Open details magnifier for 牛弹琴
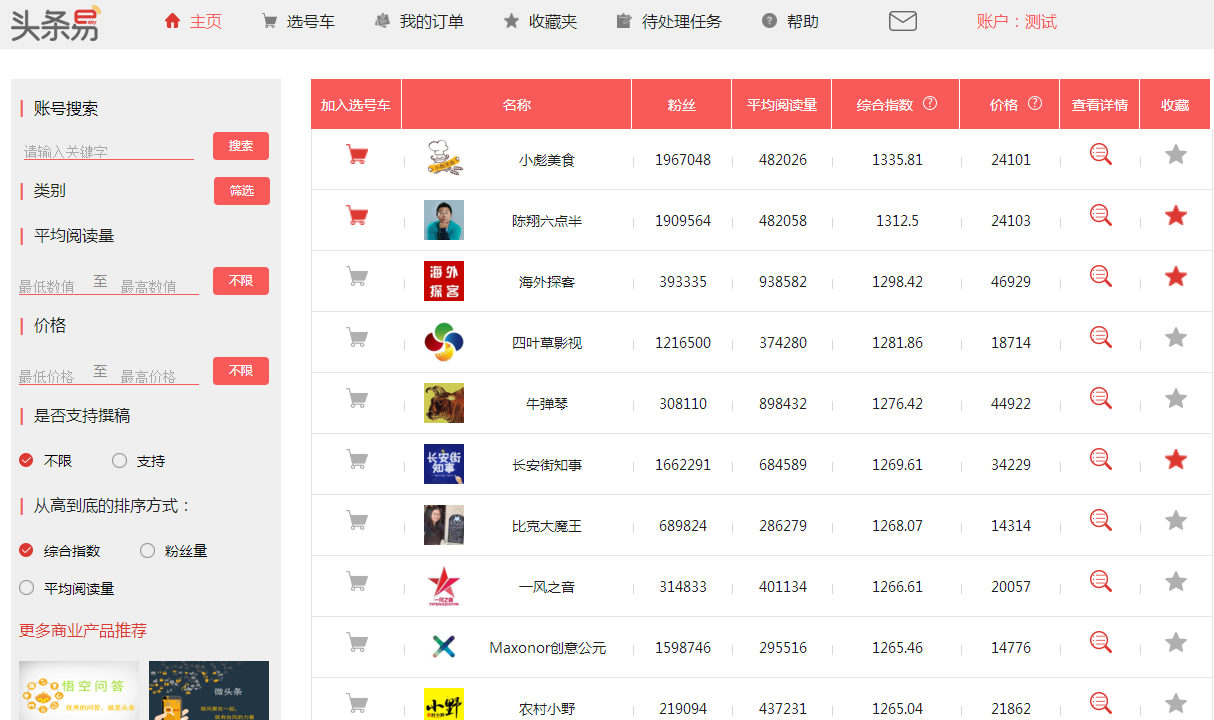 tap(1100, 399)
